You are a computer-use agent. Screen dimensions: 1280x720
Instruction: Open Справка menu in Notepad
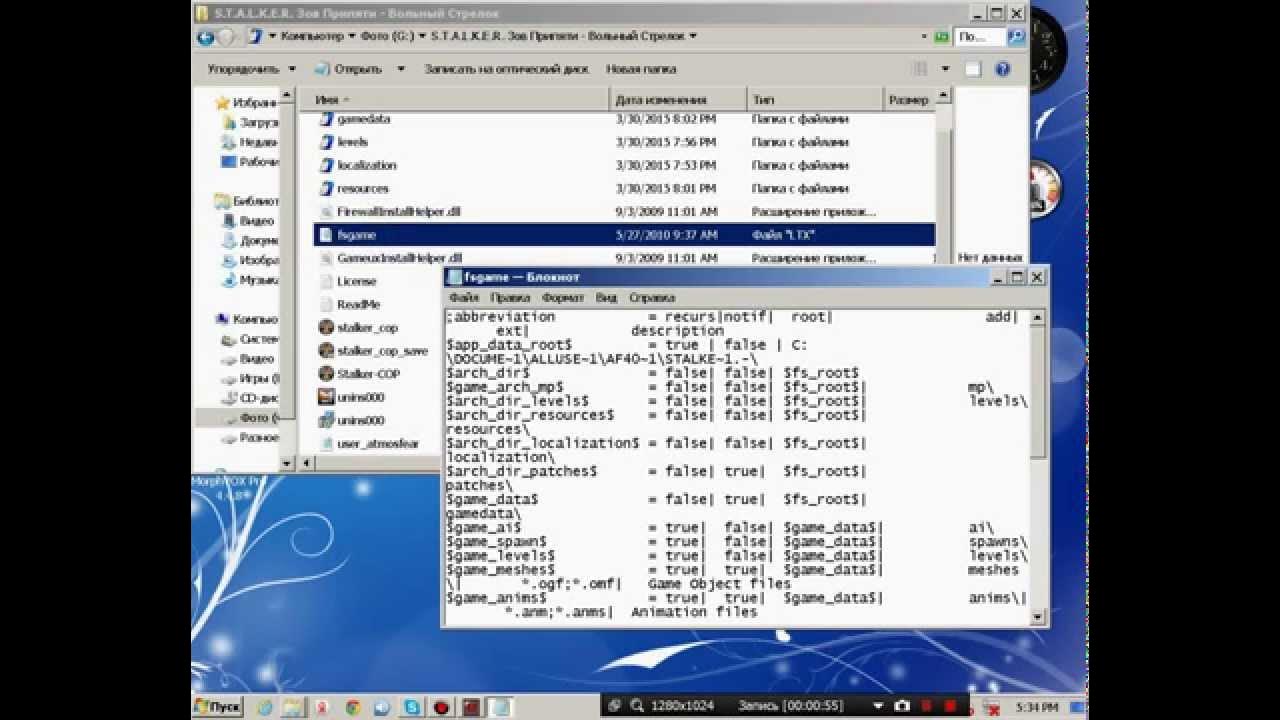(x=652, y=297)
